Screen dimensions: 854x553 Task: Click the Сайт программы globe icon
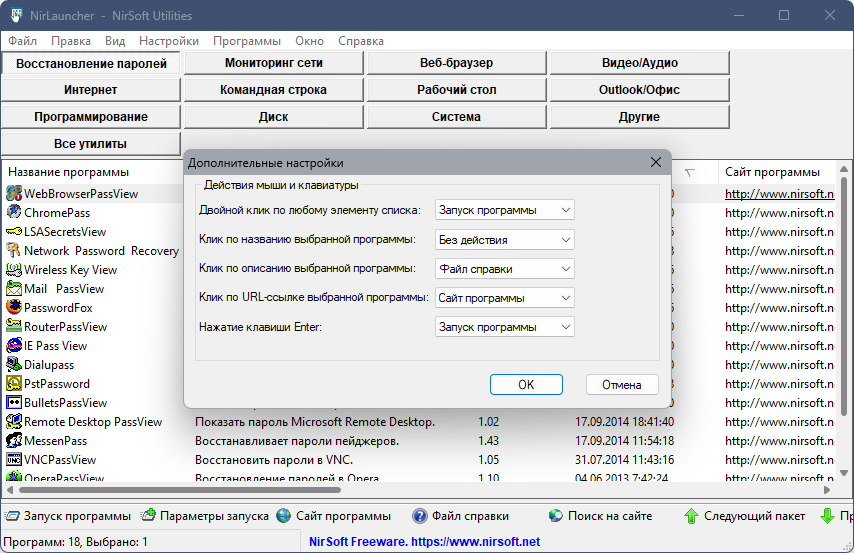click(x=284, y=516)
